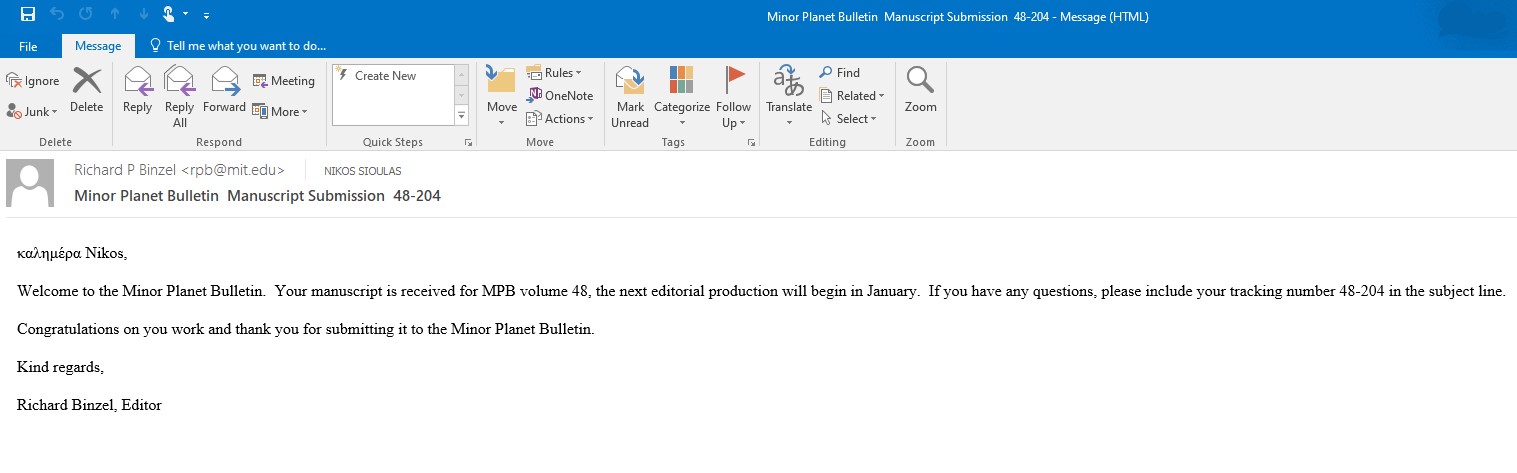Viewport: 1517px width, 473px height.
Task: Open the Junk dropdown
Action: [33, 111]
